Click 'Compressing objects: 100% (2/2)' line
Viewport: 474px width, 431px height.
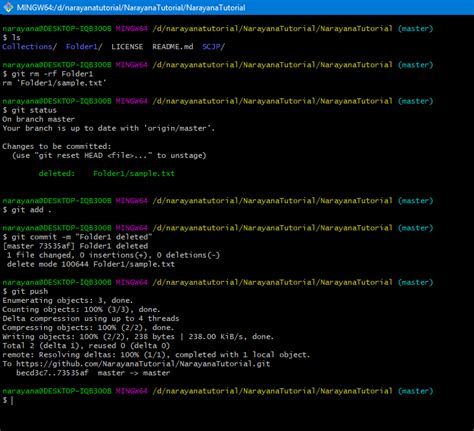(88, 327)
